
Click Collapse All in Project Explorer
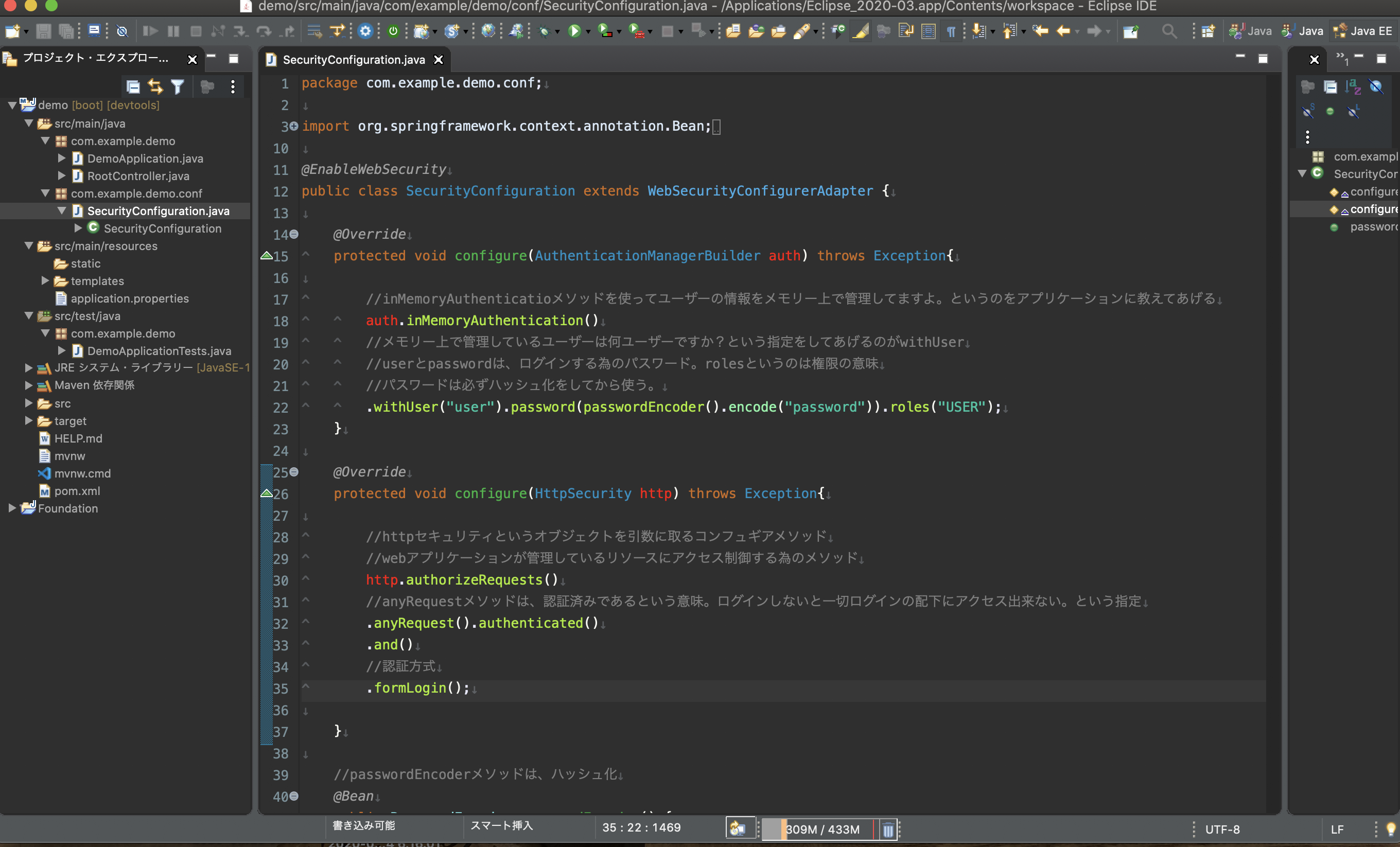(x=133, y=86)
